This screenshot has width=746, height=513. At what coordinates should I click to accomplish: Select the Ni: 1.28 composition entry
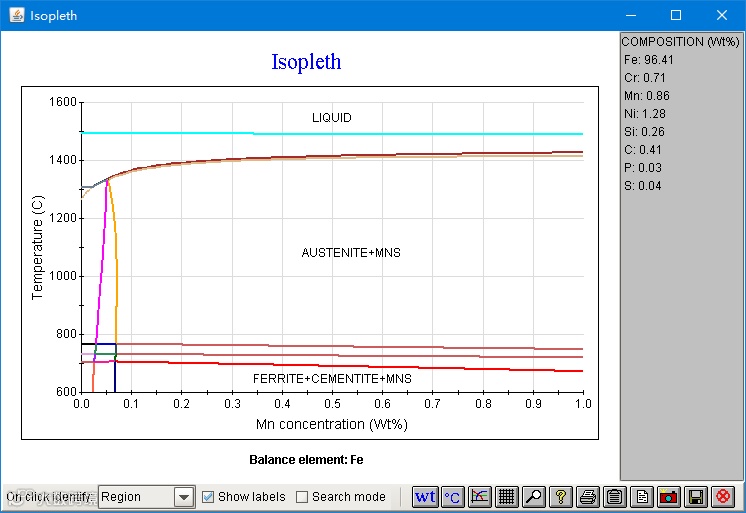[x=645, y=114]
